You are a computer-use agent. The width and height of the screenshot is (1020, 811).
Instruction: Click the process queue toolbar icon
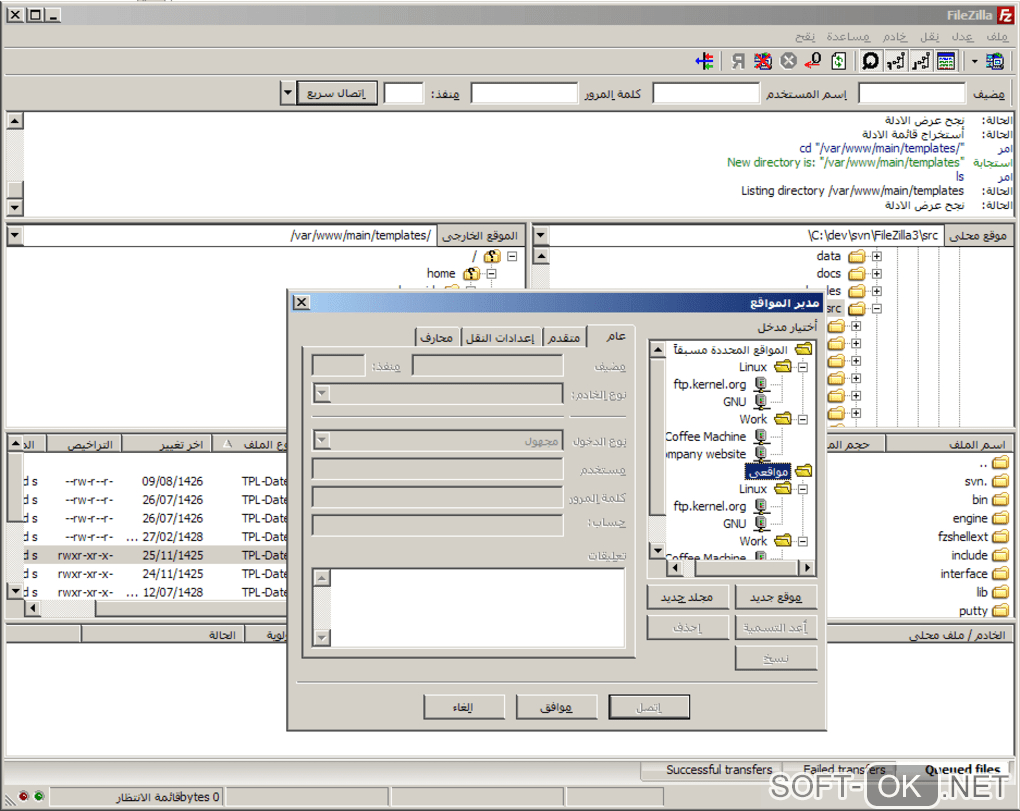[x=813, y=62]
